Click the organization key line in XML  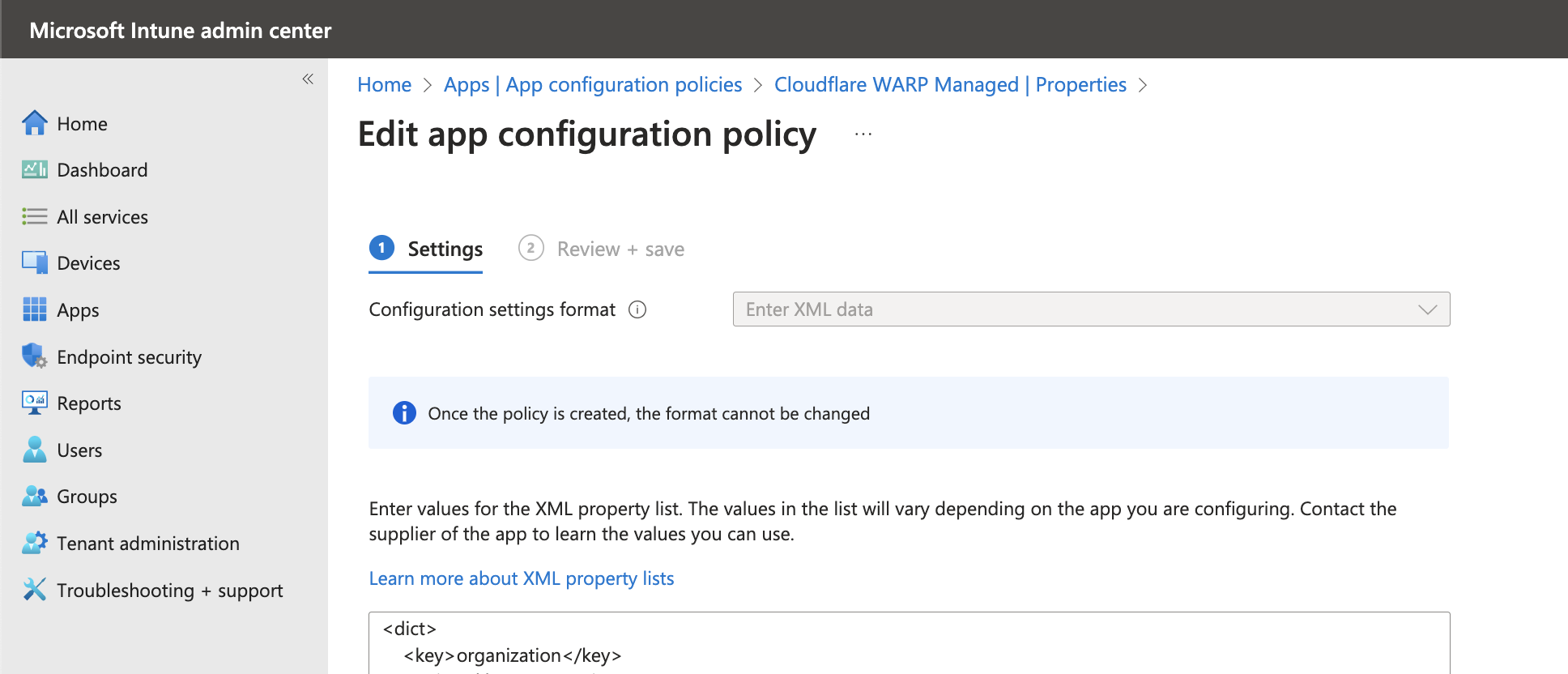(513, 655)
